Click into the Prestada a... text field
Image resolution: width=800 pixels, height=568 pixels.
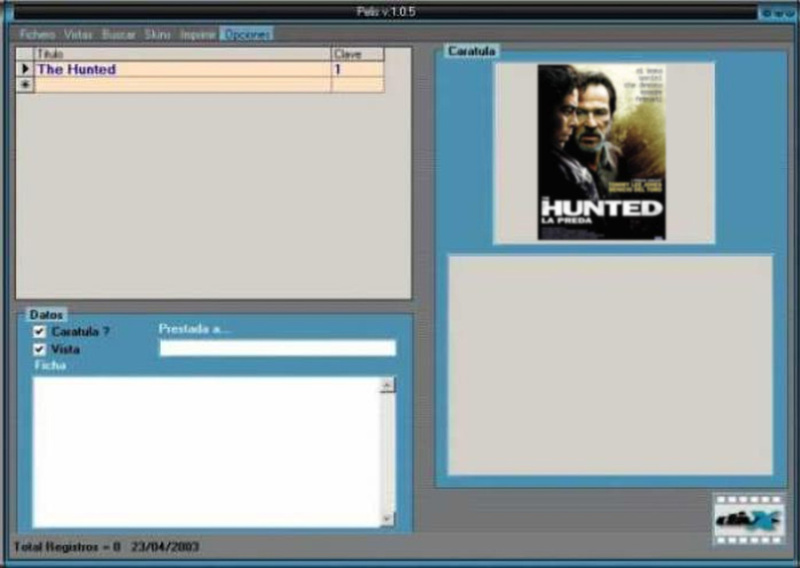278,348
